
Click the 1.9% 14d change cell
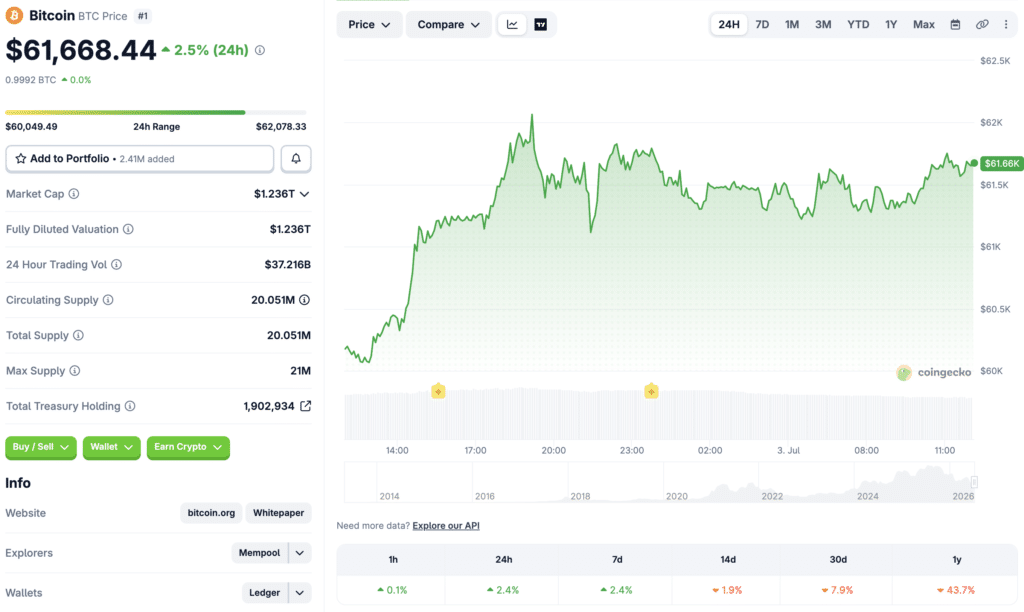pos(728,590)
